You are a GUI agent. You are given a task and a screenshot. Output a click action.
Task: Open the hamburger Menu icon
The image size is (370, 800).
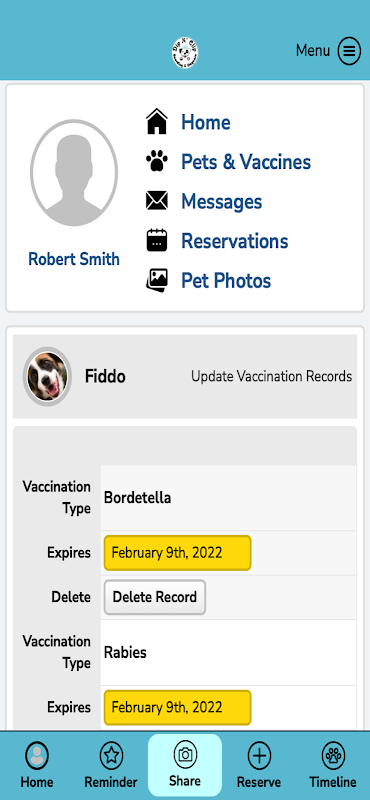click(349, 51)
